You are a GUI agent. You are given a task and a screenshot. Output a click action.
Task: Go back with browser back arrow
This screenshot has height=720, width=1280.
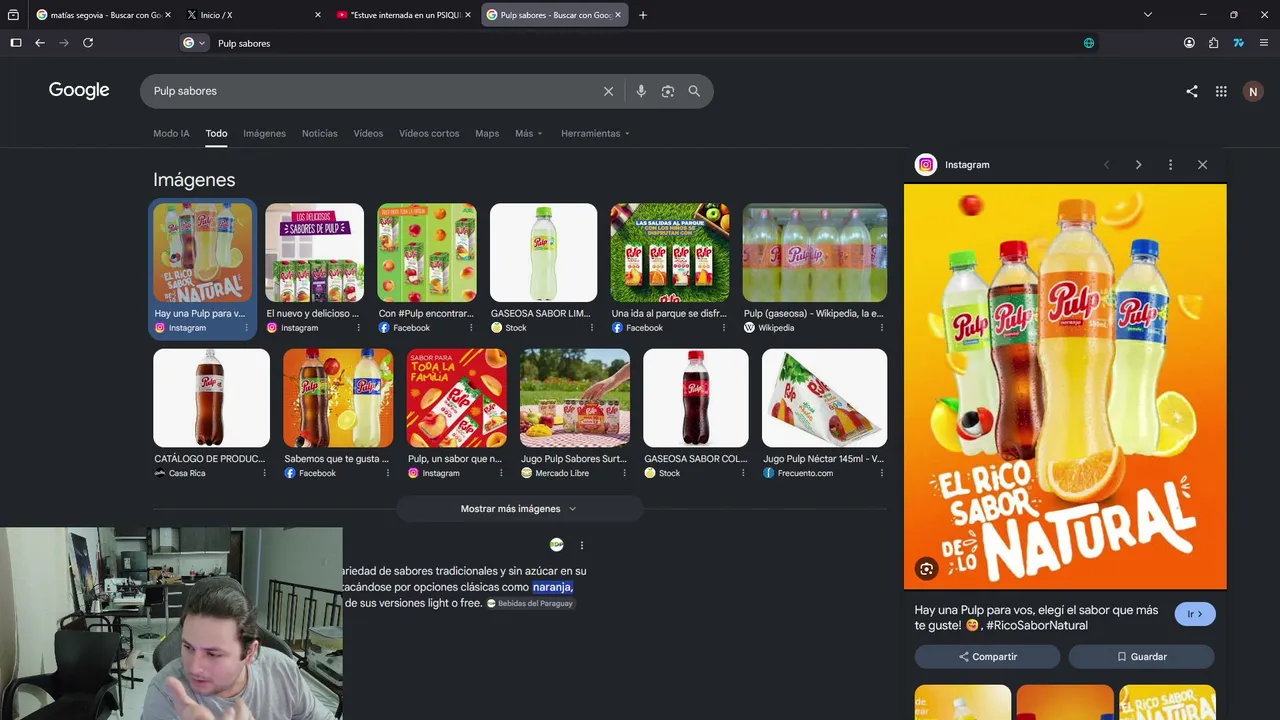[40, 43]
